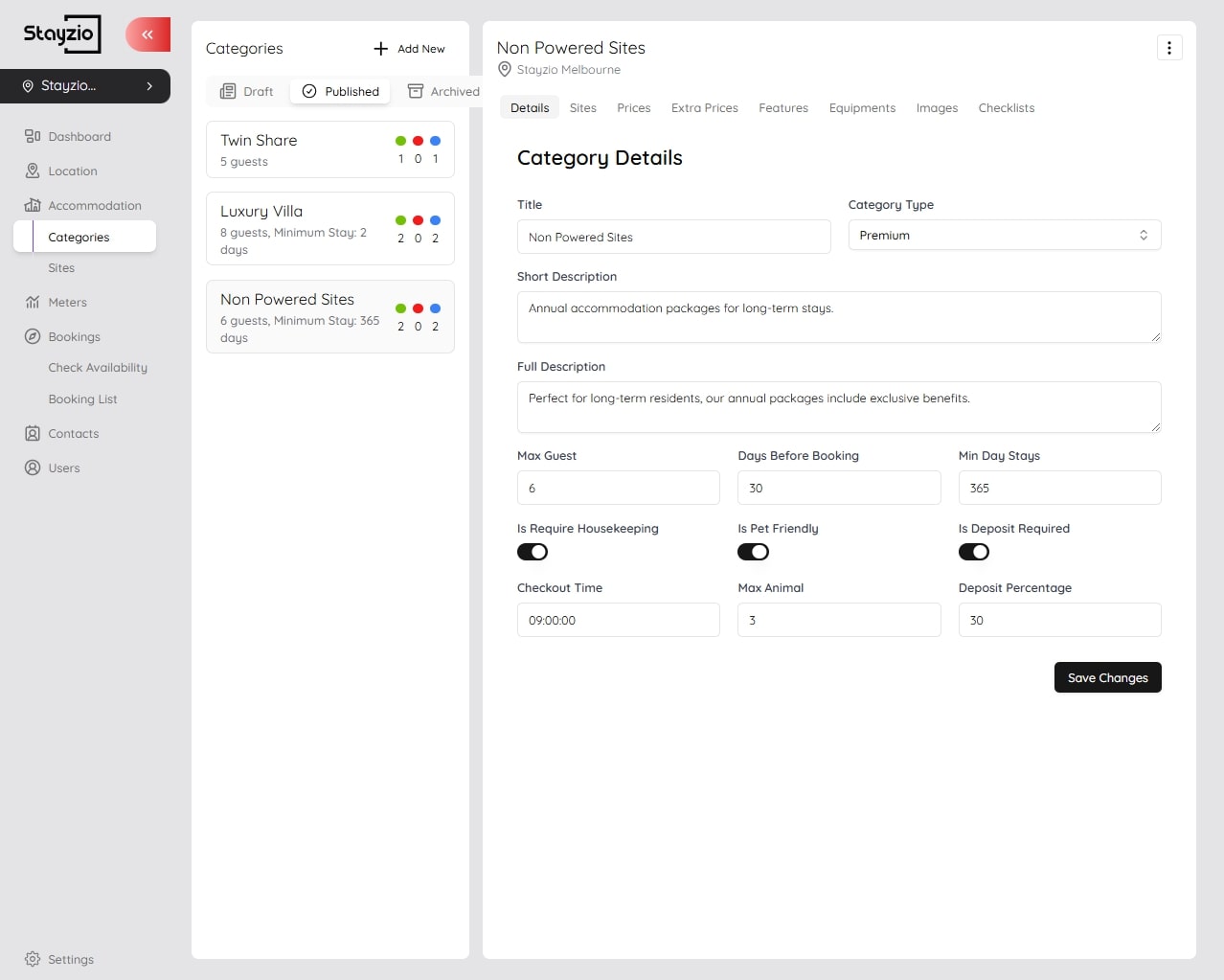Click the Accommodation building icon
This screenshot has height=980, width=1224.
33,205
